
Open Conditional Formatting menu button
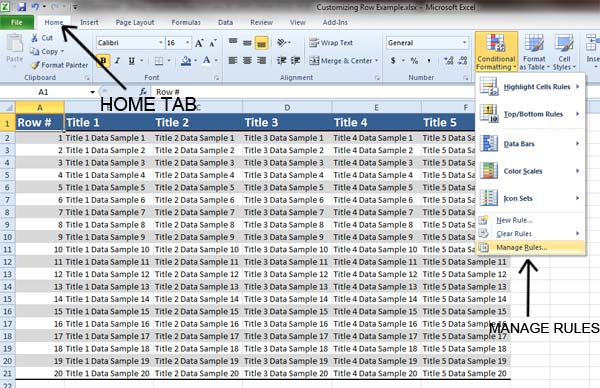point(496,52)
